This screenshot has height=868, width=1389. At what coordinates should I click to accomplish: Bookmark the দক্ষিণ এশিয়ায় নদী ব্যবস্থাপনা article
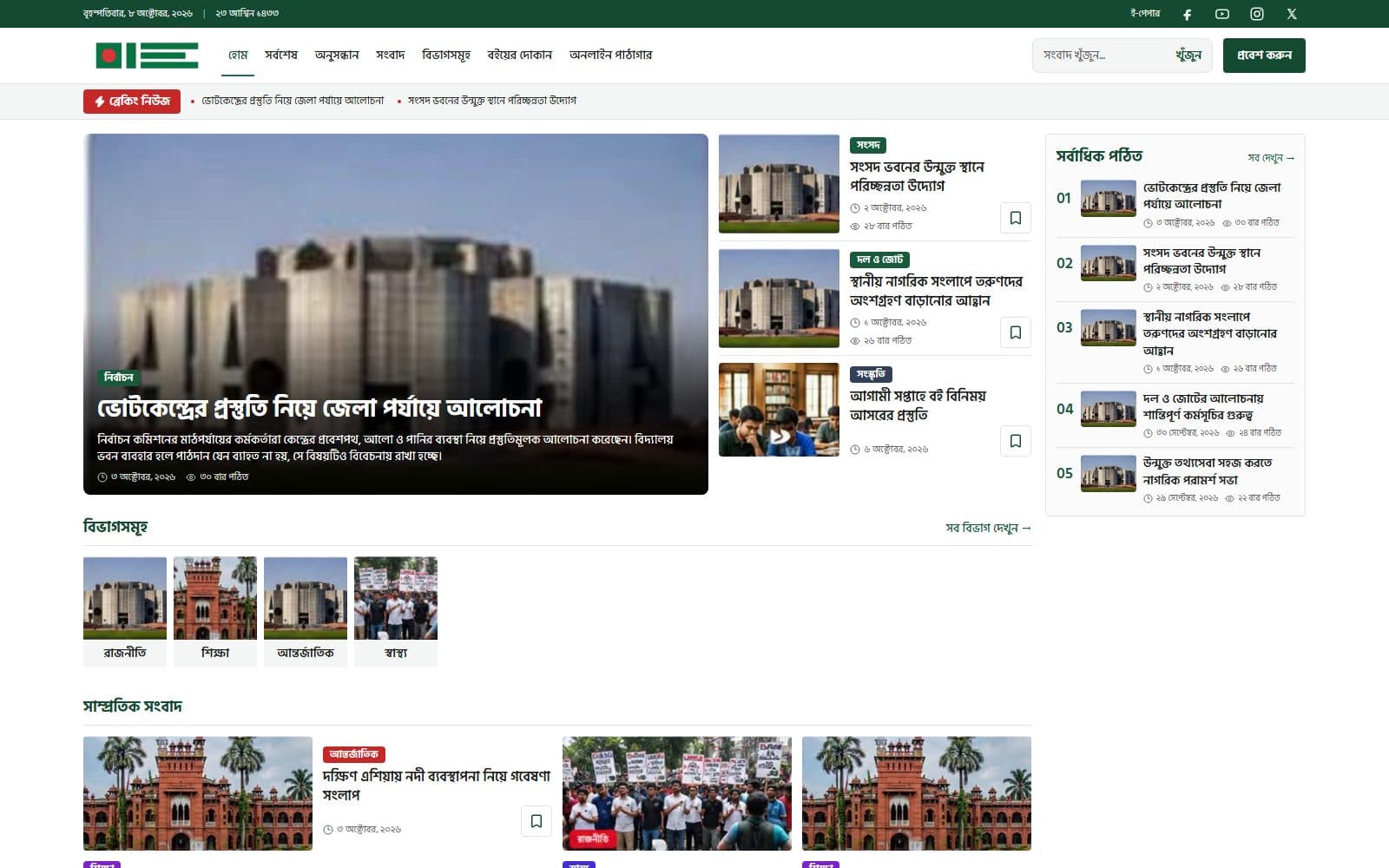click(x=536, y=821)
